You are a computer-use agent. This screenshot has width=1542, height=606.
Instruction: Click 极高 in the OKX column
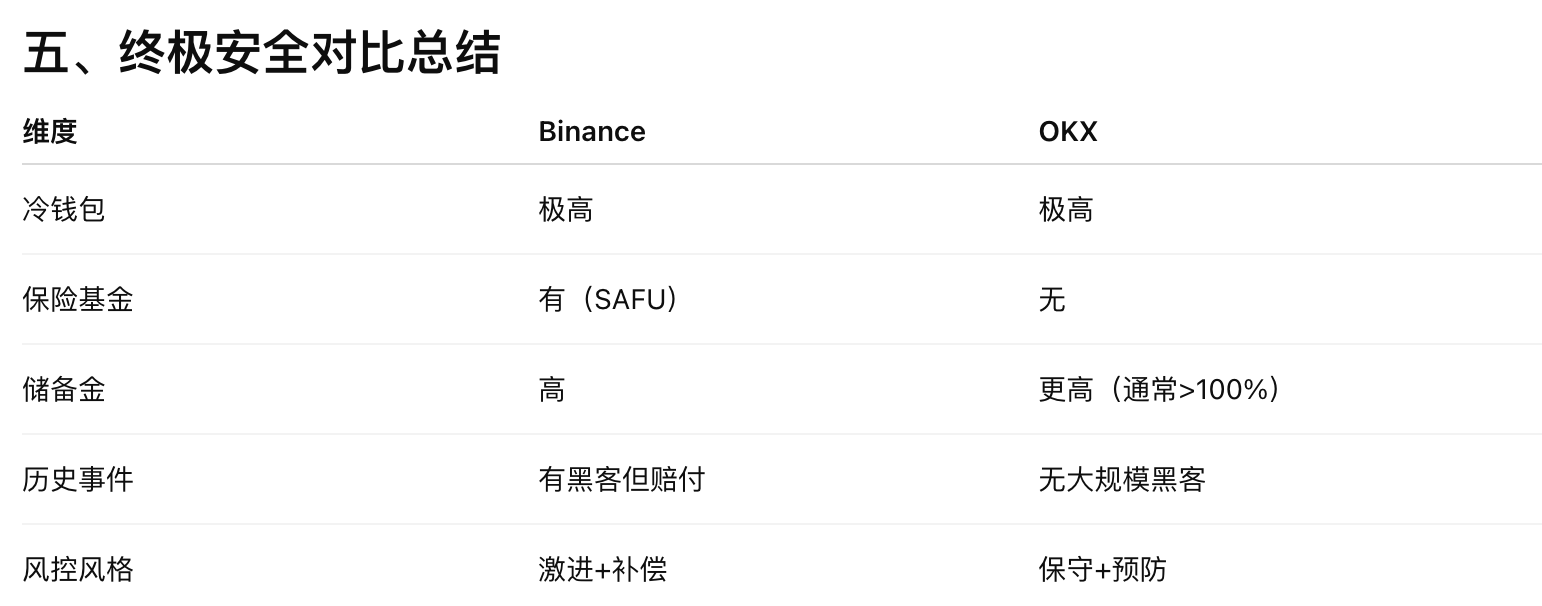[1065, 209]
